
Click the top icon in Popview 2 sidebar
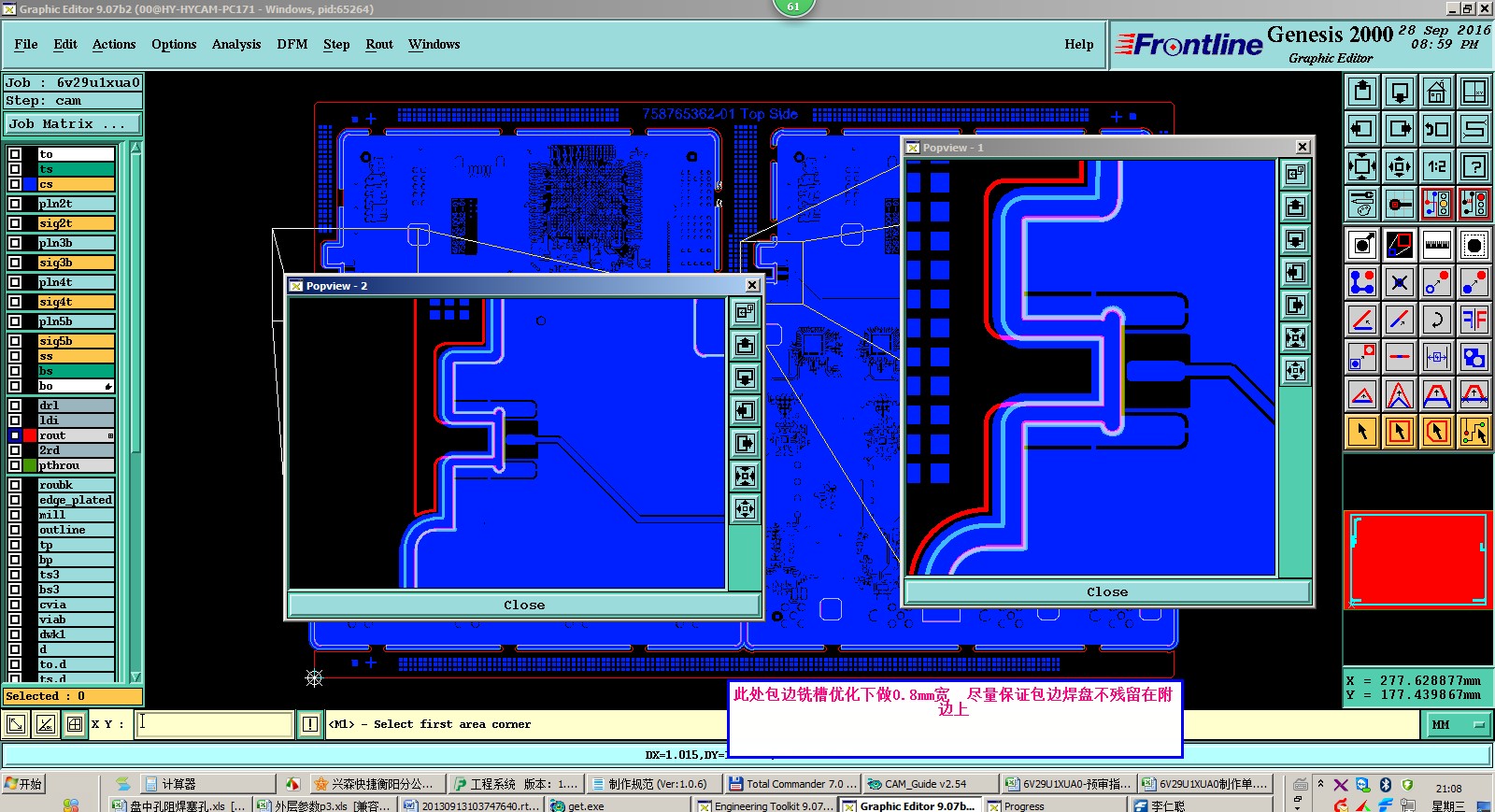[745, 312]
